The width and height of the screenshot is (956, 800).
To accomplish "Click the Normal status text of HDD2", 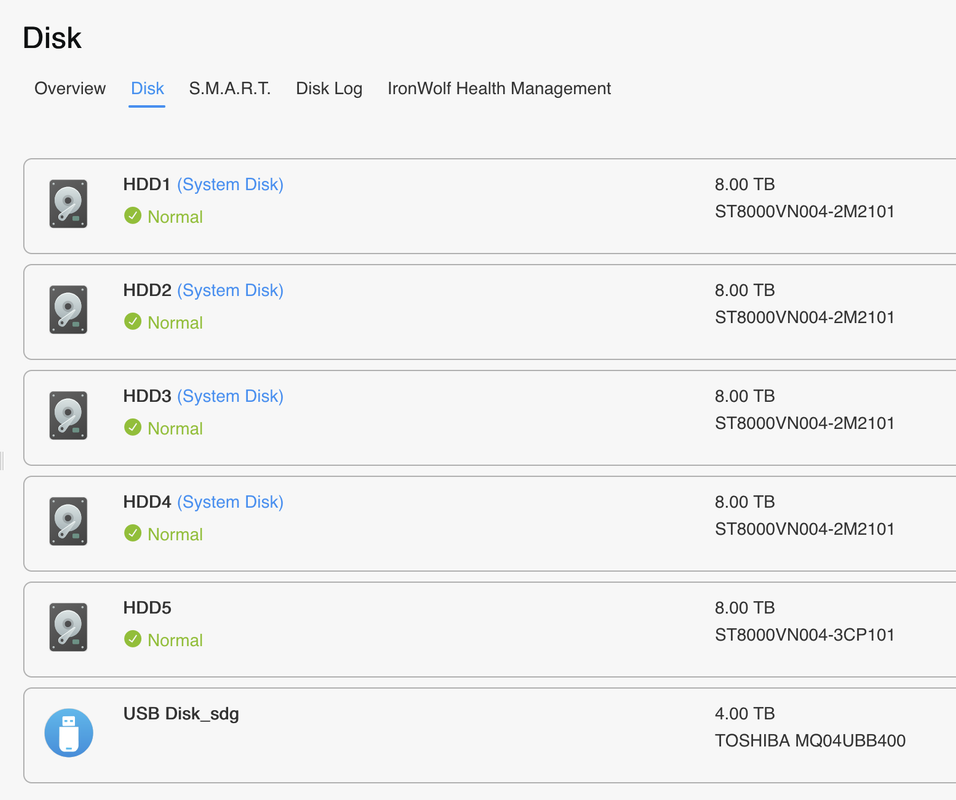I will click(x=175, y=323).
